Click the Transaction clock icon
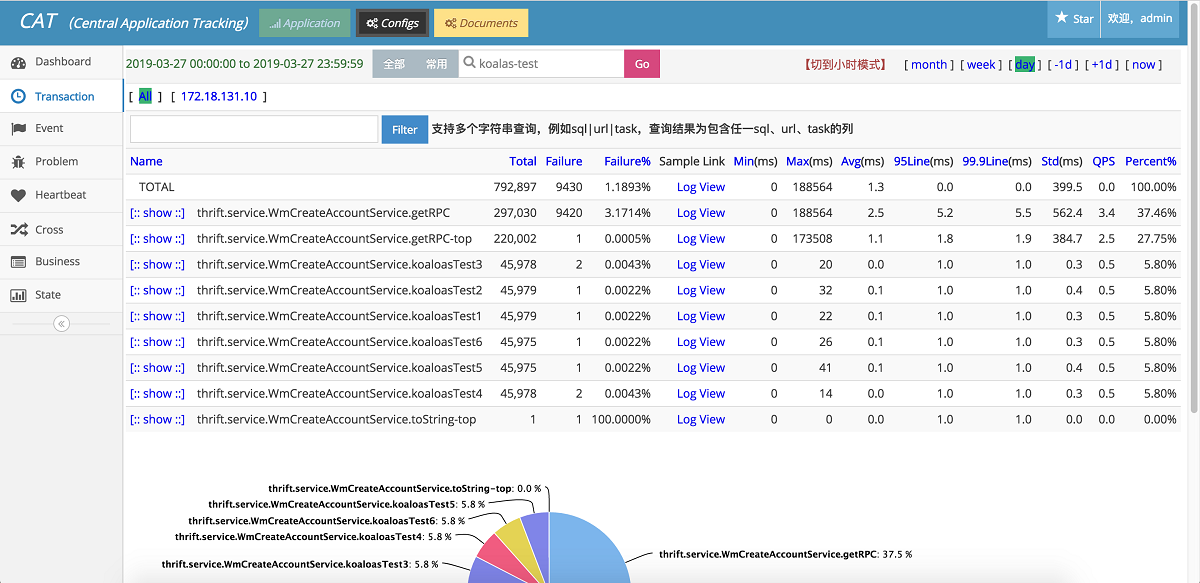 tap(18, 97)
